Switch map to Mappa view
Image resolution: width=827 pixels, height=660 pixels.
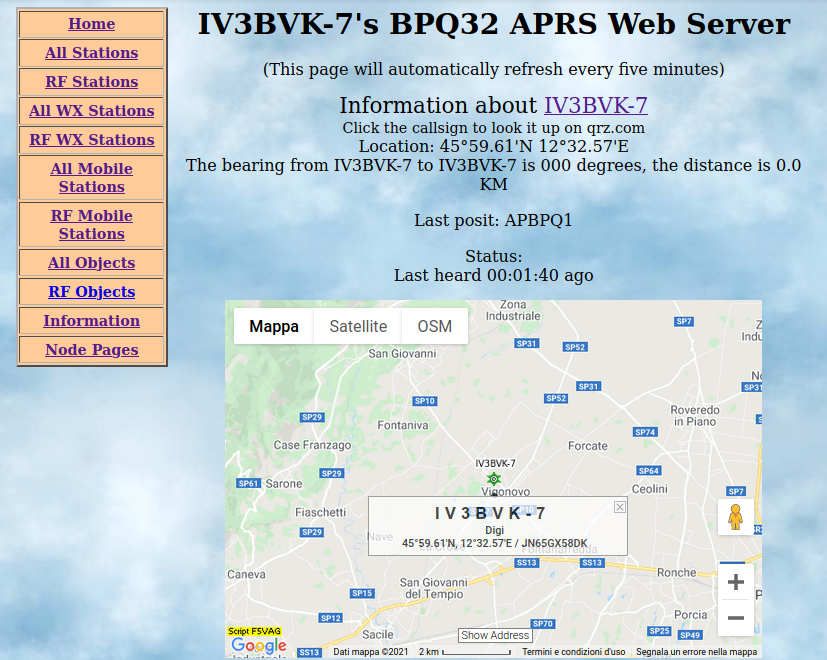click(274, 327)
